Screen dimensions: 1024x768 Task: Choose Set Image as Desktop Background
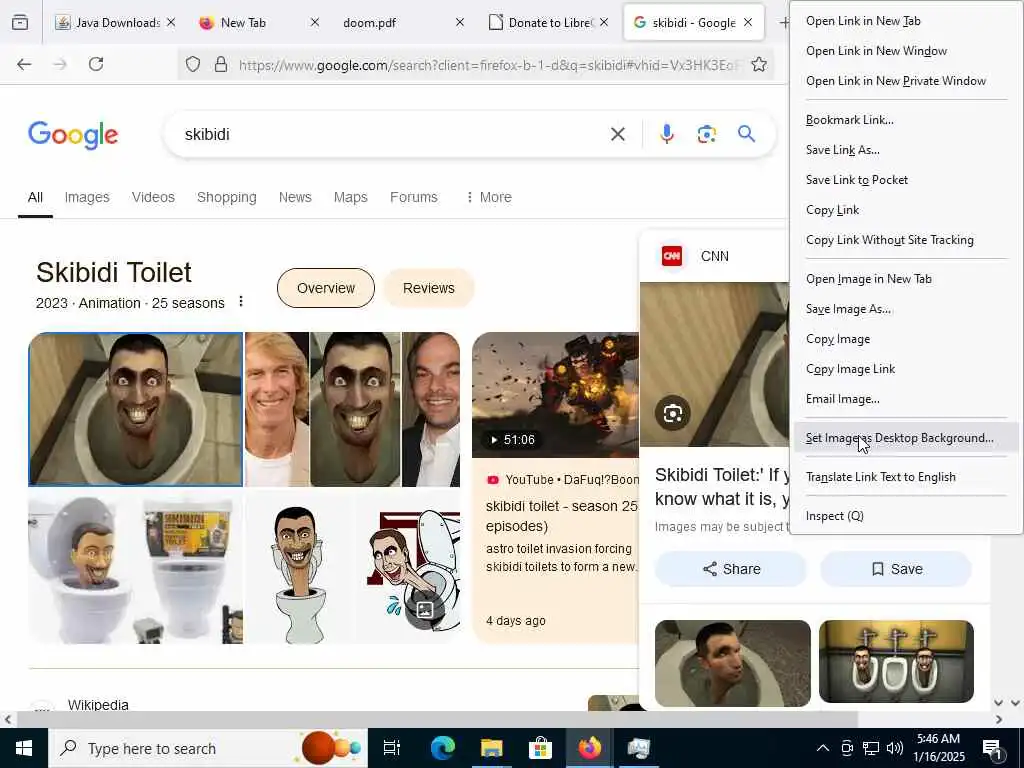905,438
